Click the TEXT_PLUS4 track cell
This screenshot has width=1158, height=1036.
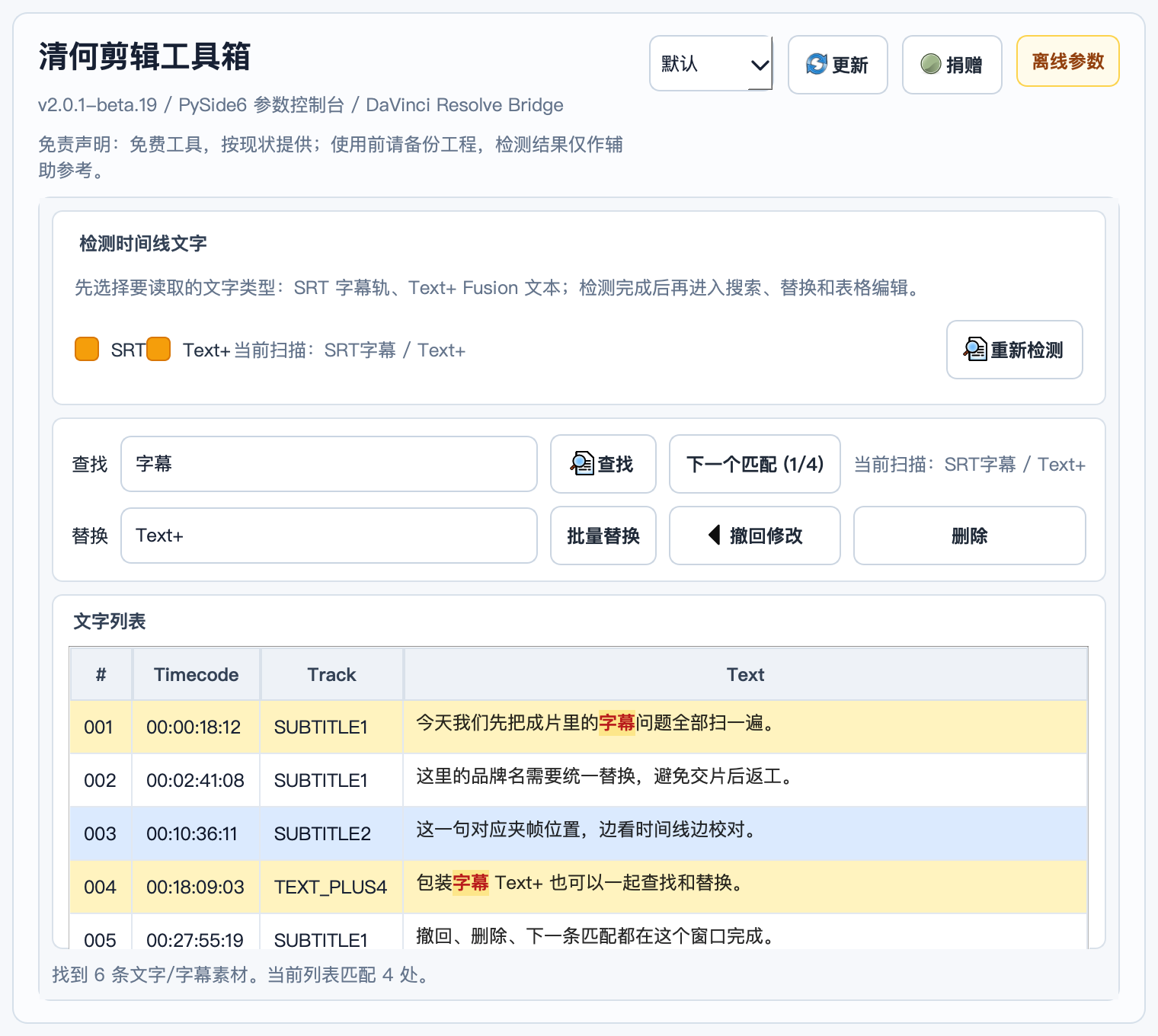331,887
